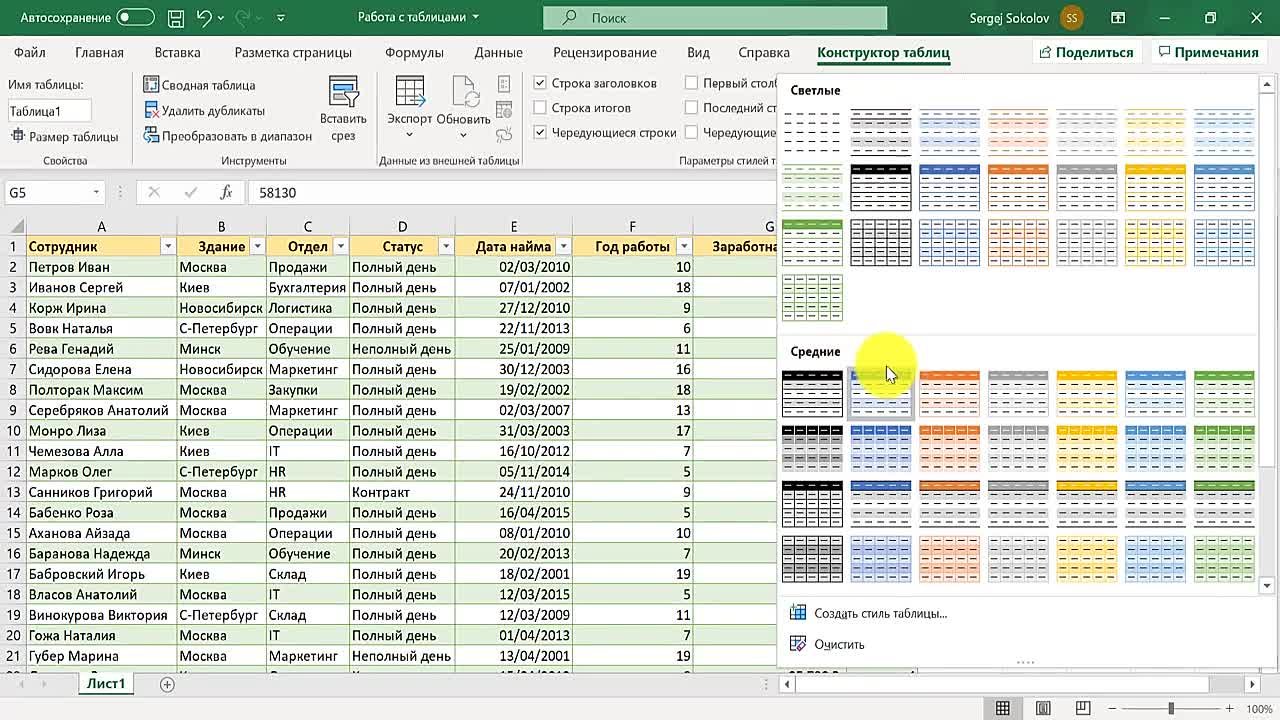Image resolution: width=1280 pixels, height=720 pixels.
Task: Click external table properties icon near Обновить
Action: point(504,84)
